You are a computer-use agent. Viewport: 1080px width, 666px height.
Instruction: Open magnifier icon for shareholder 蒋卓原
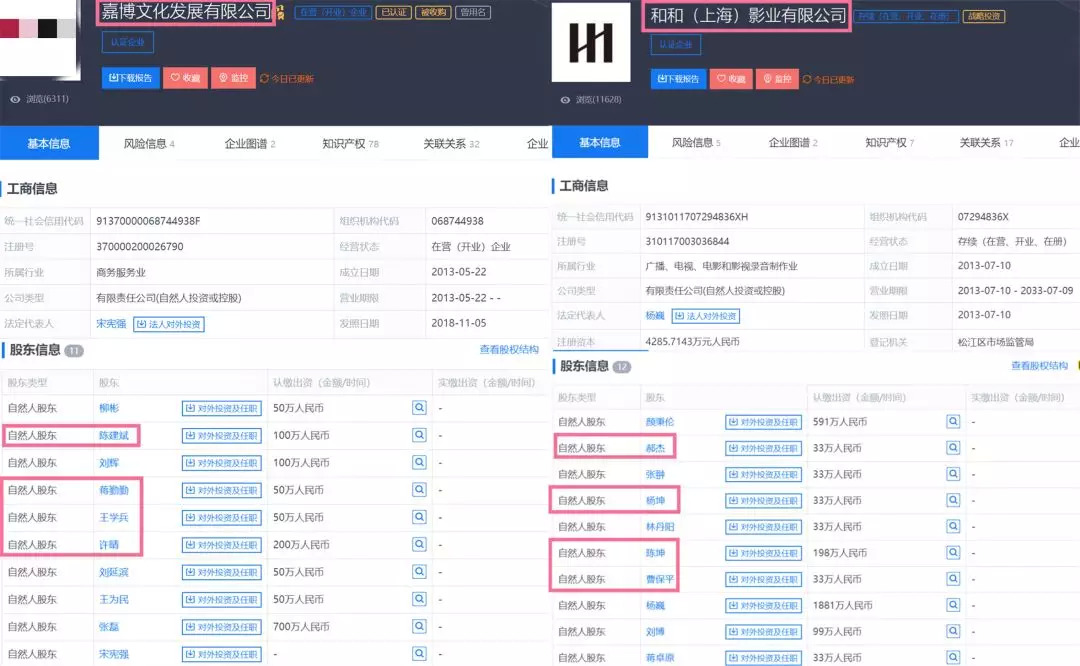pos(953,657)
